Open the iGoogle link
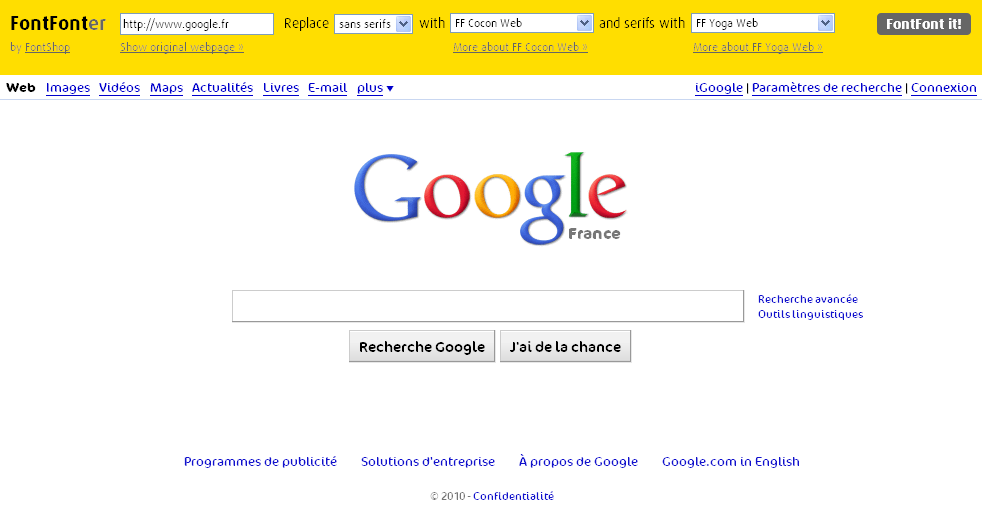Viewport: 982px width, 512px height. 719,88
